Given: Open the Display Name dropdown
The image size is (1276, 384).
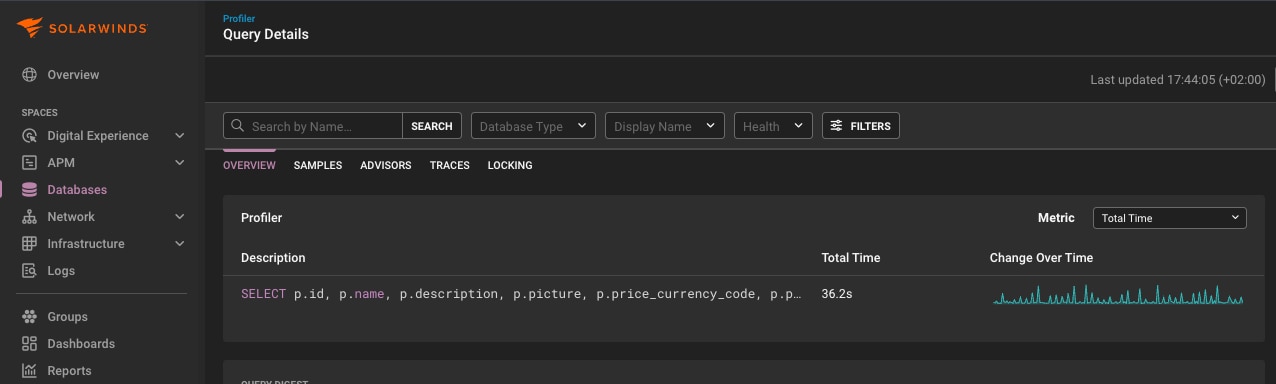Looking at the screenshot, I should click(x=665, y=126).
